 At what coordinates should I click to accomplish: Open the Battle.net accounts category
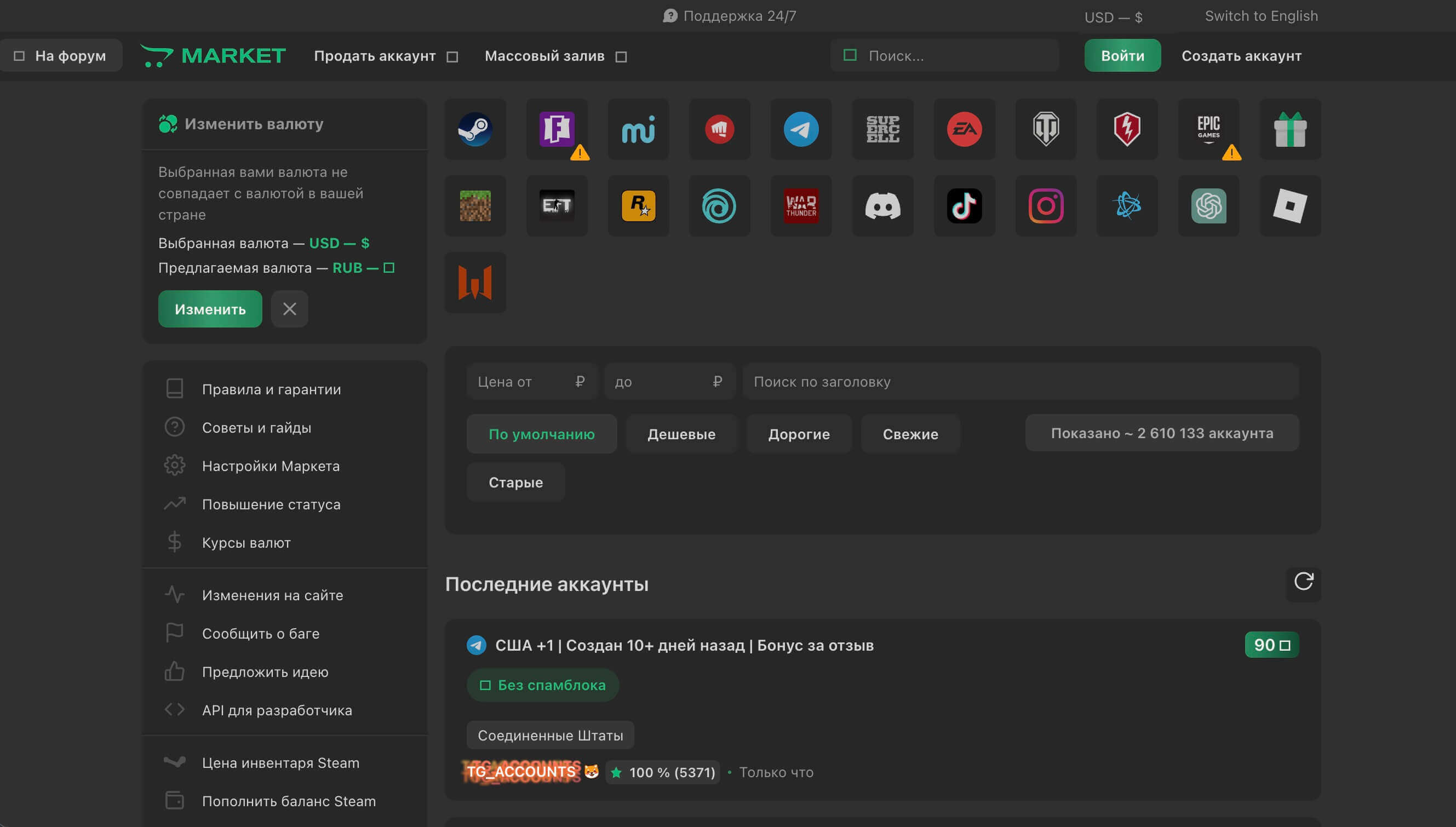tap(1127, 205)
